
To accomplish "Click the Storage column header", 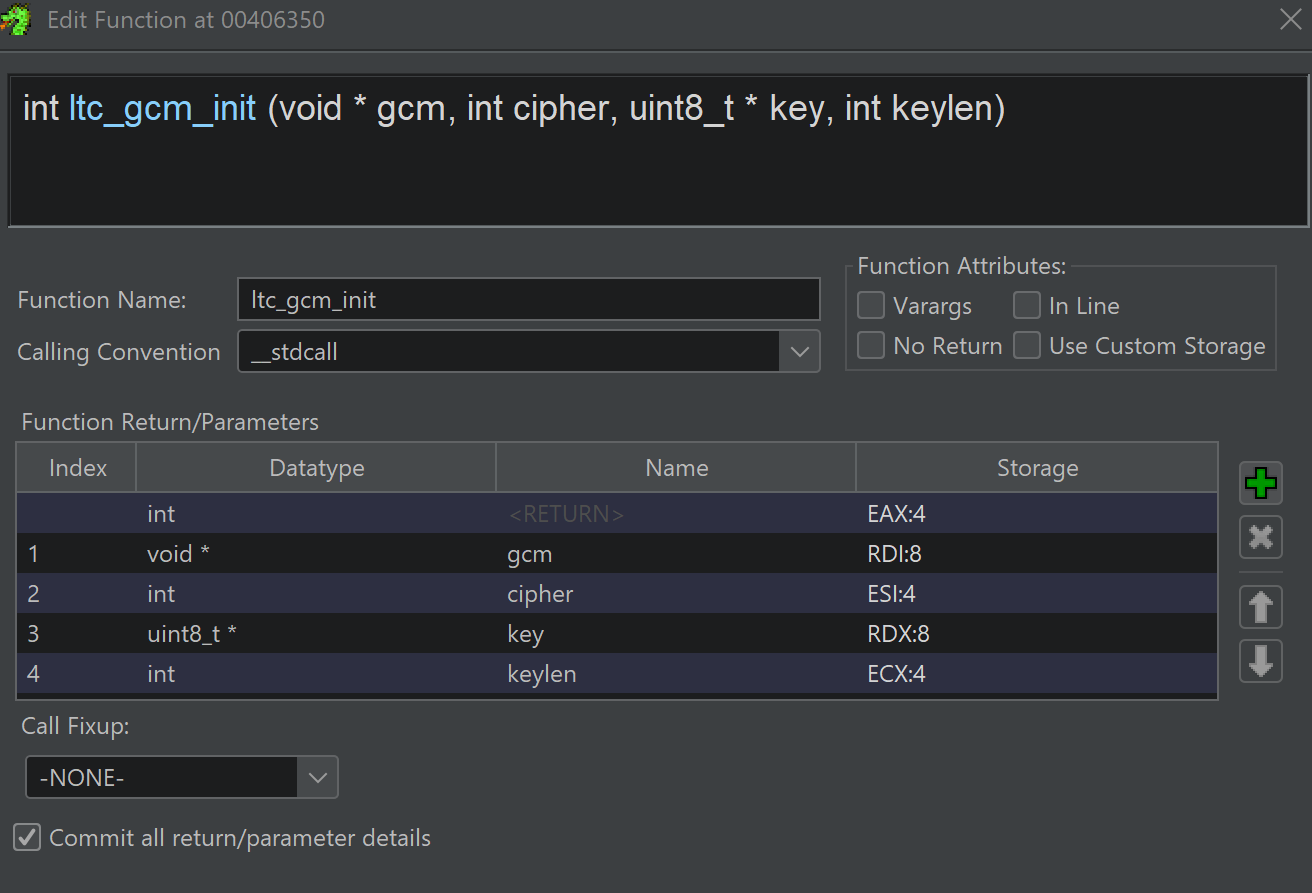I will 1037,468.
